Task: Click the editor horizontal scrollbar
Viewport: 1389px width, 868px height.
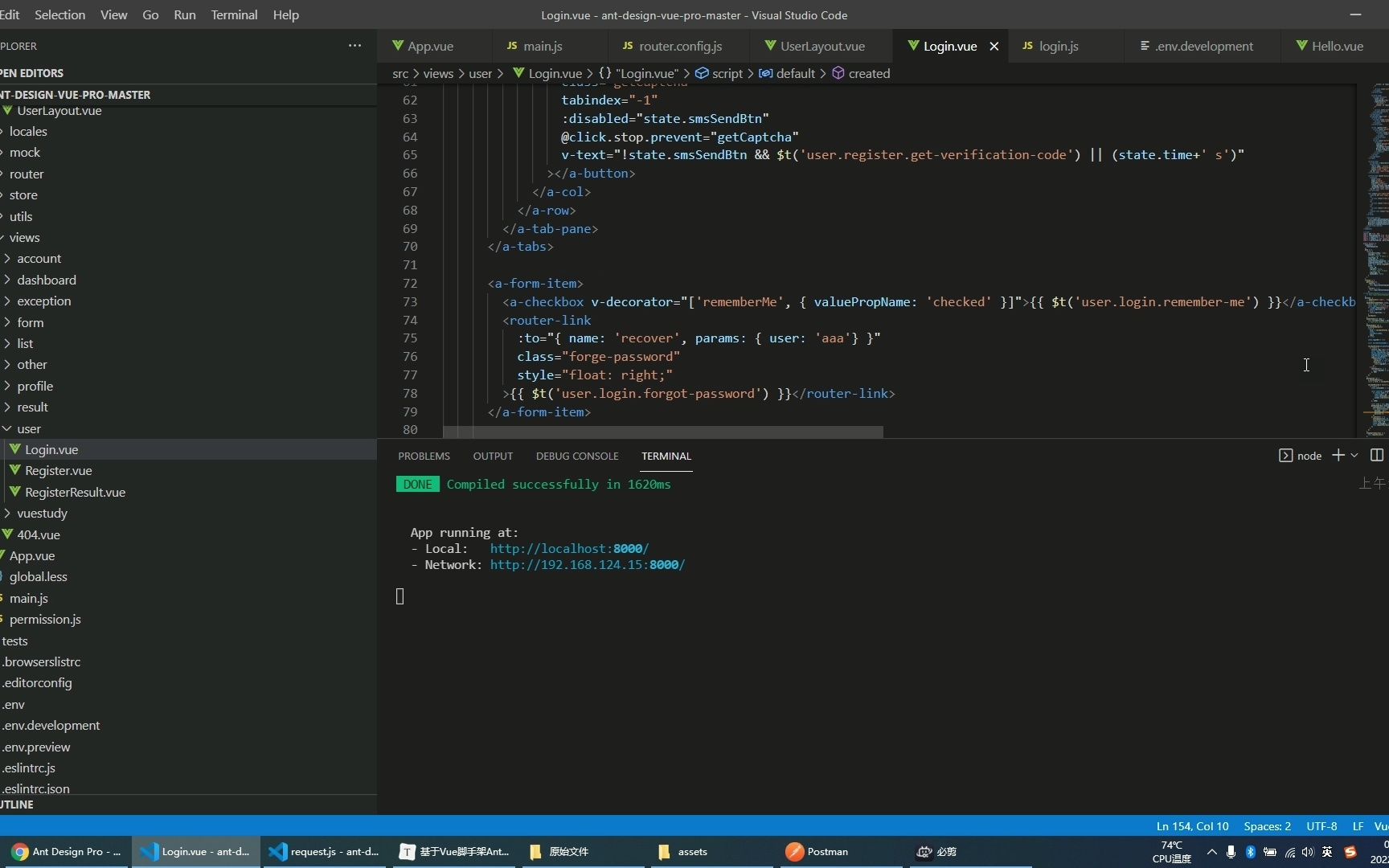Action: coord(662,432)
